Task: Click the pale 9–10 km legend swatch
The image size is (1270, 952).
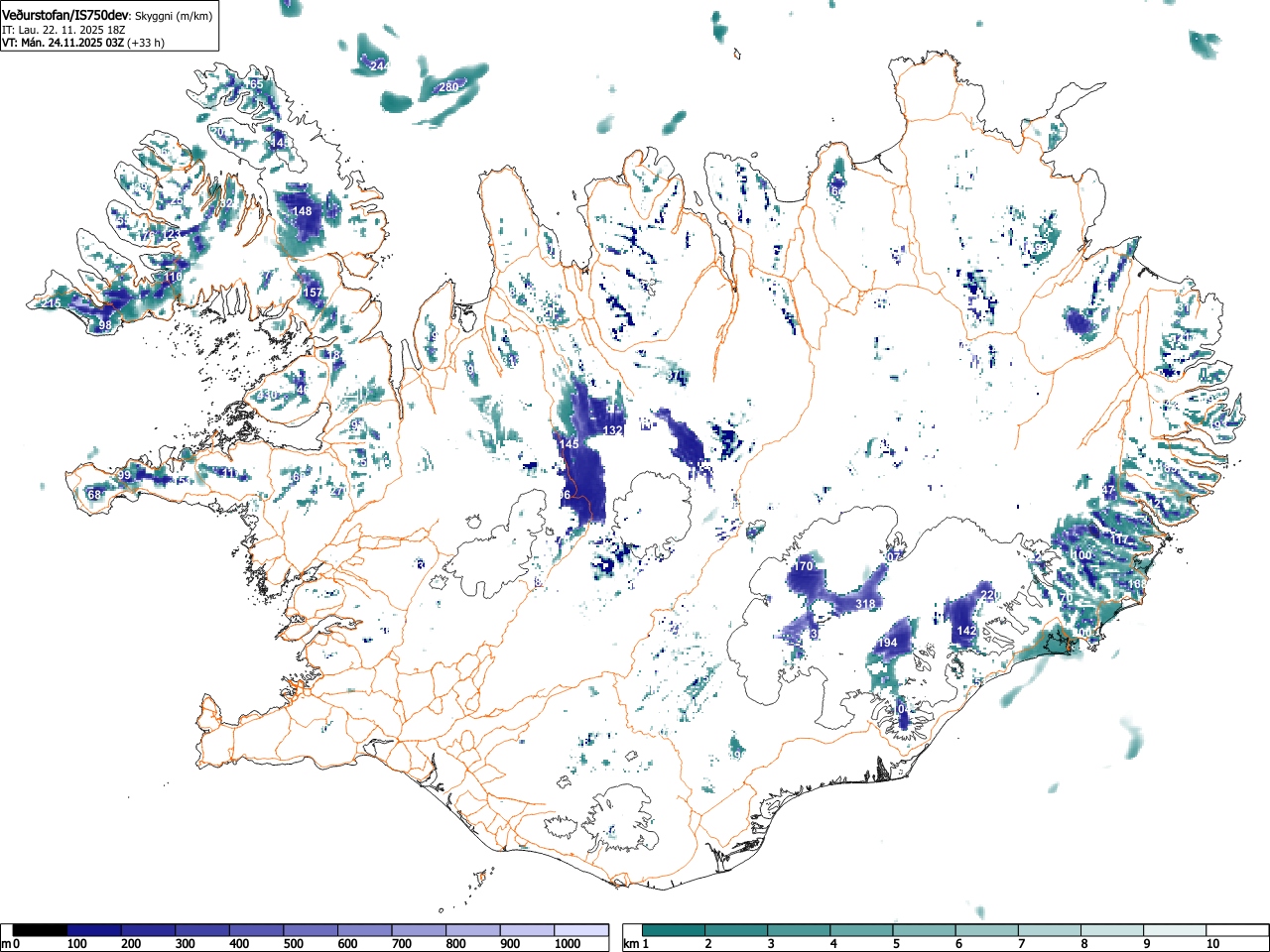Action: click(1177, 930)
